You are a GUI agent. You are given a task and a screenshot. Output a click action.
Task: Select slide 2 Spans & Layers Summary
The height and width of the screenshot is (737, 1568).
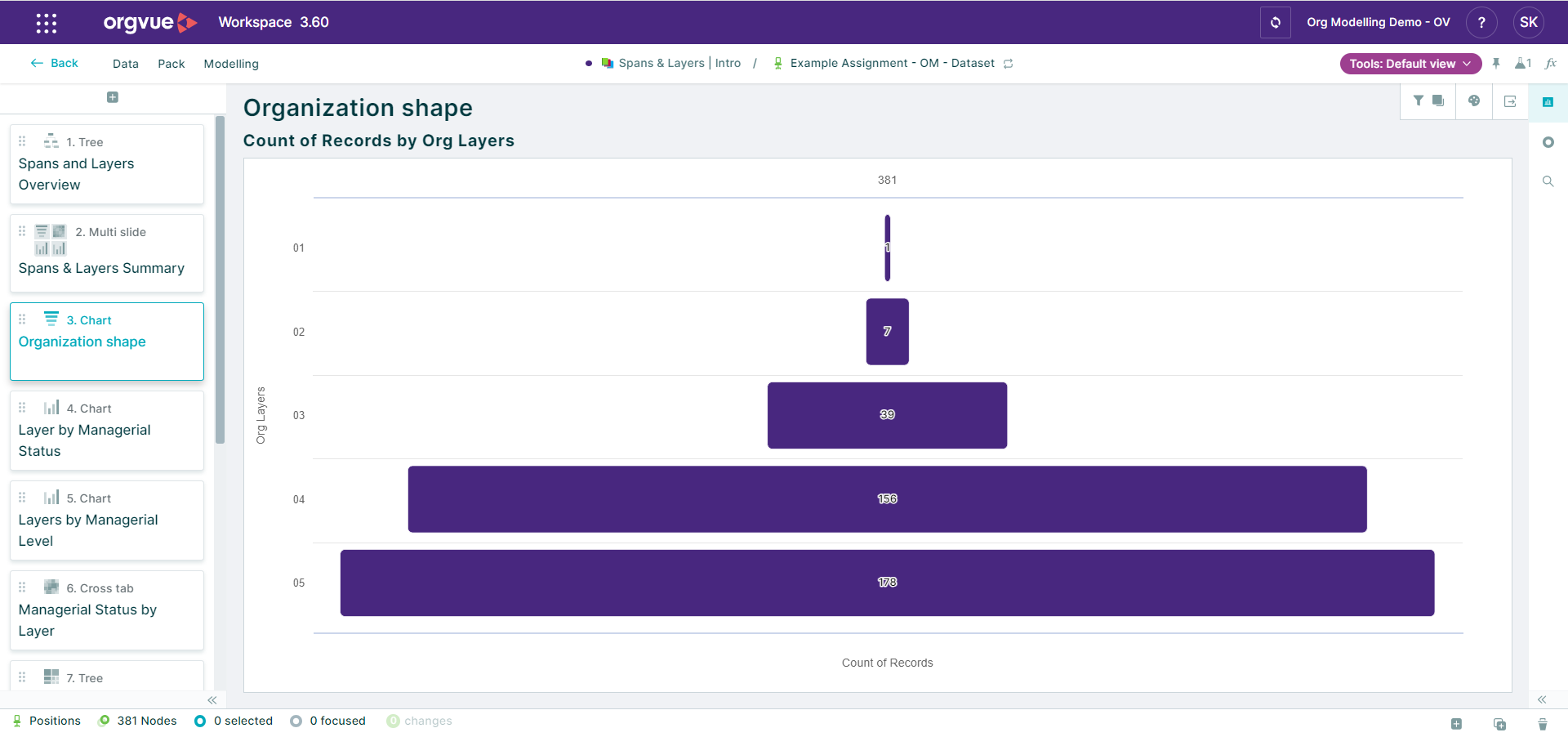point(107,253)
